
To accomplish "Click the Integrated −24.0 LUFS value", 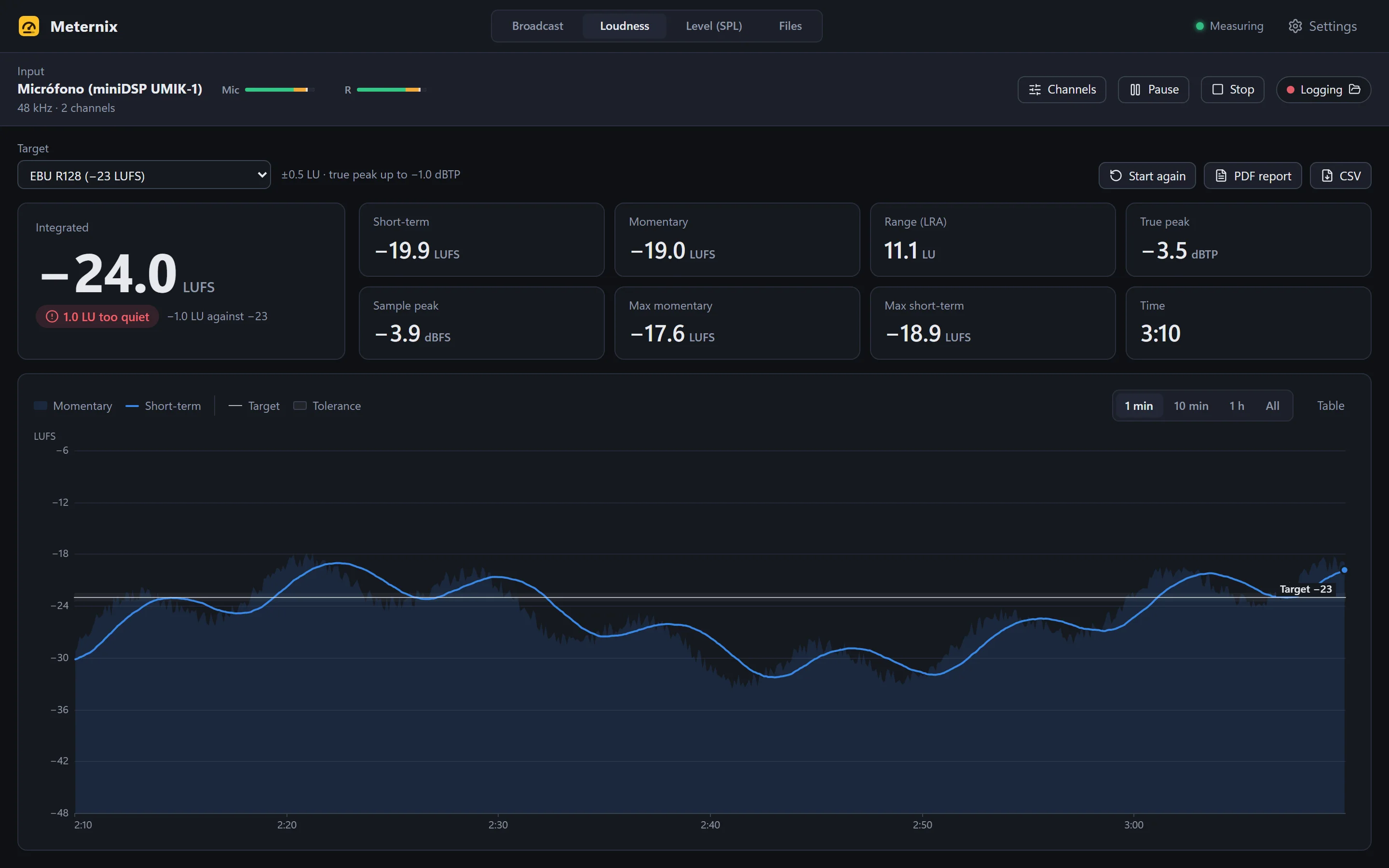I will point(127,274).
